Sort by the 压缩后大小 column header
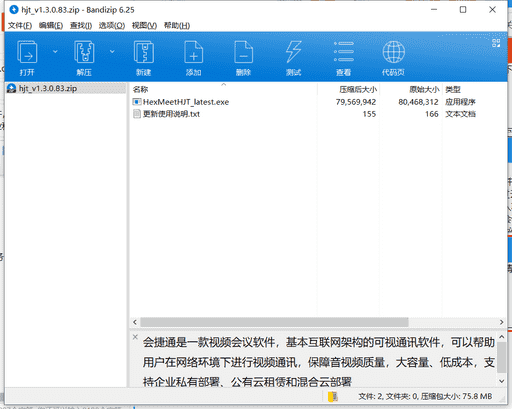The image size is (512, 409). 348,89
